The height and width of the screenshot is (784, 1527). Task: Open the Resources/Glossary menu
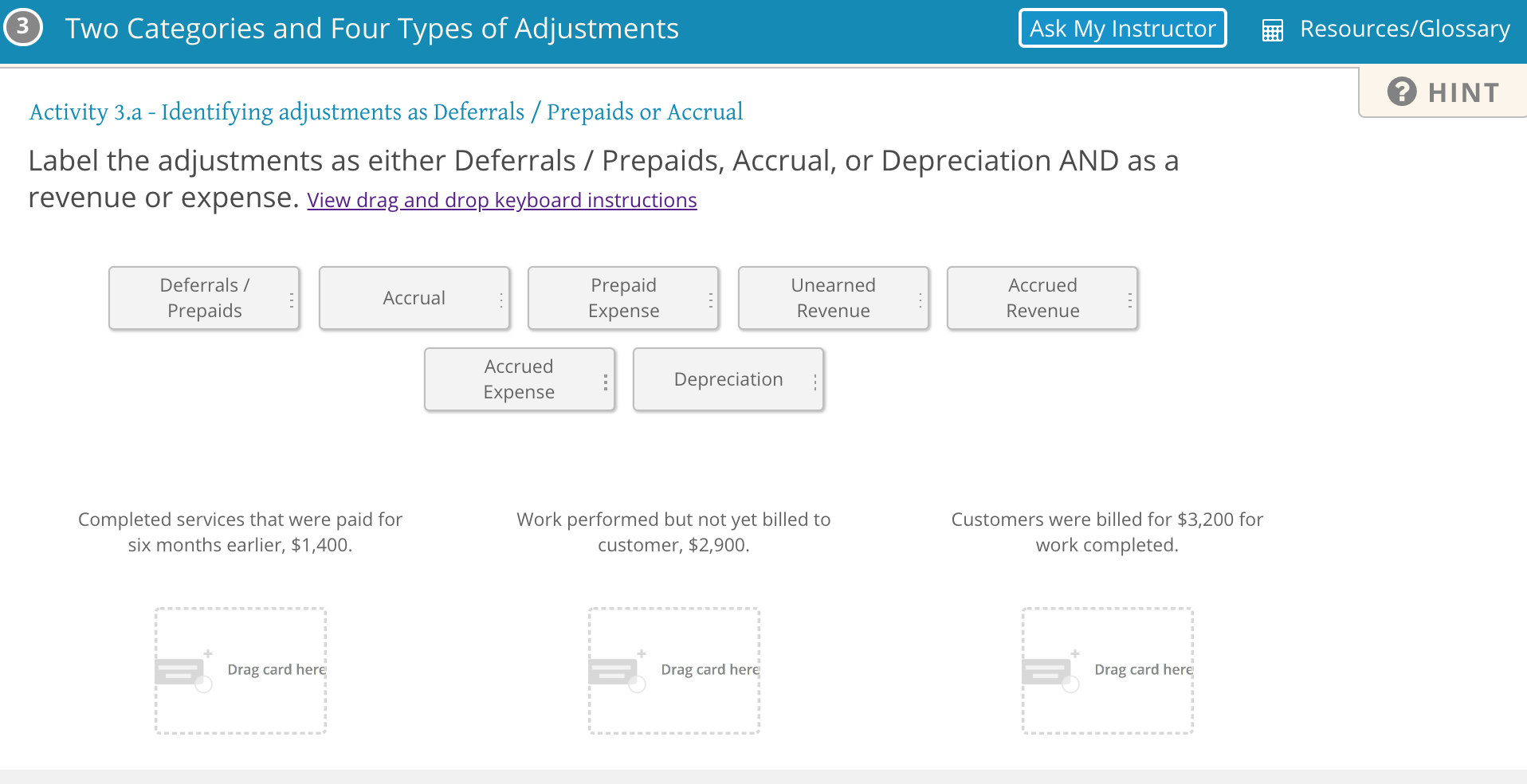pyautogui.click(x=1404, y=29)
